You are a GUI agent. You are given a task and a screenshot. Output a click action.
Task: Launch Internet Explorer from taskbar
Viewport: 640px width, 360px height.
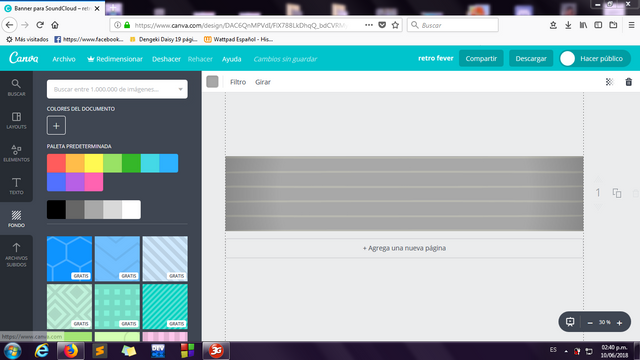coord(41,351)
